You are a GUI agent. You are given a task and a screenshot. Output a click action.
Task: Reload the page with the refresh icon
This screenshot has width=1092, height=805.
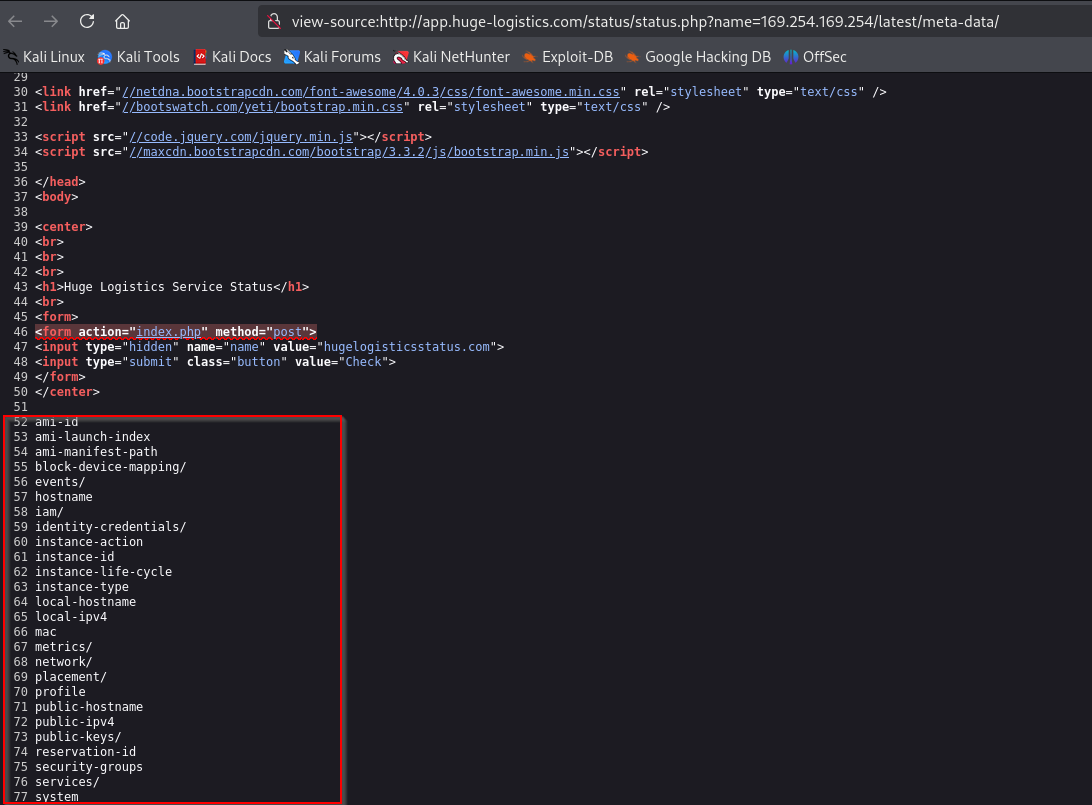coord(87,21)
